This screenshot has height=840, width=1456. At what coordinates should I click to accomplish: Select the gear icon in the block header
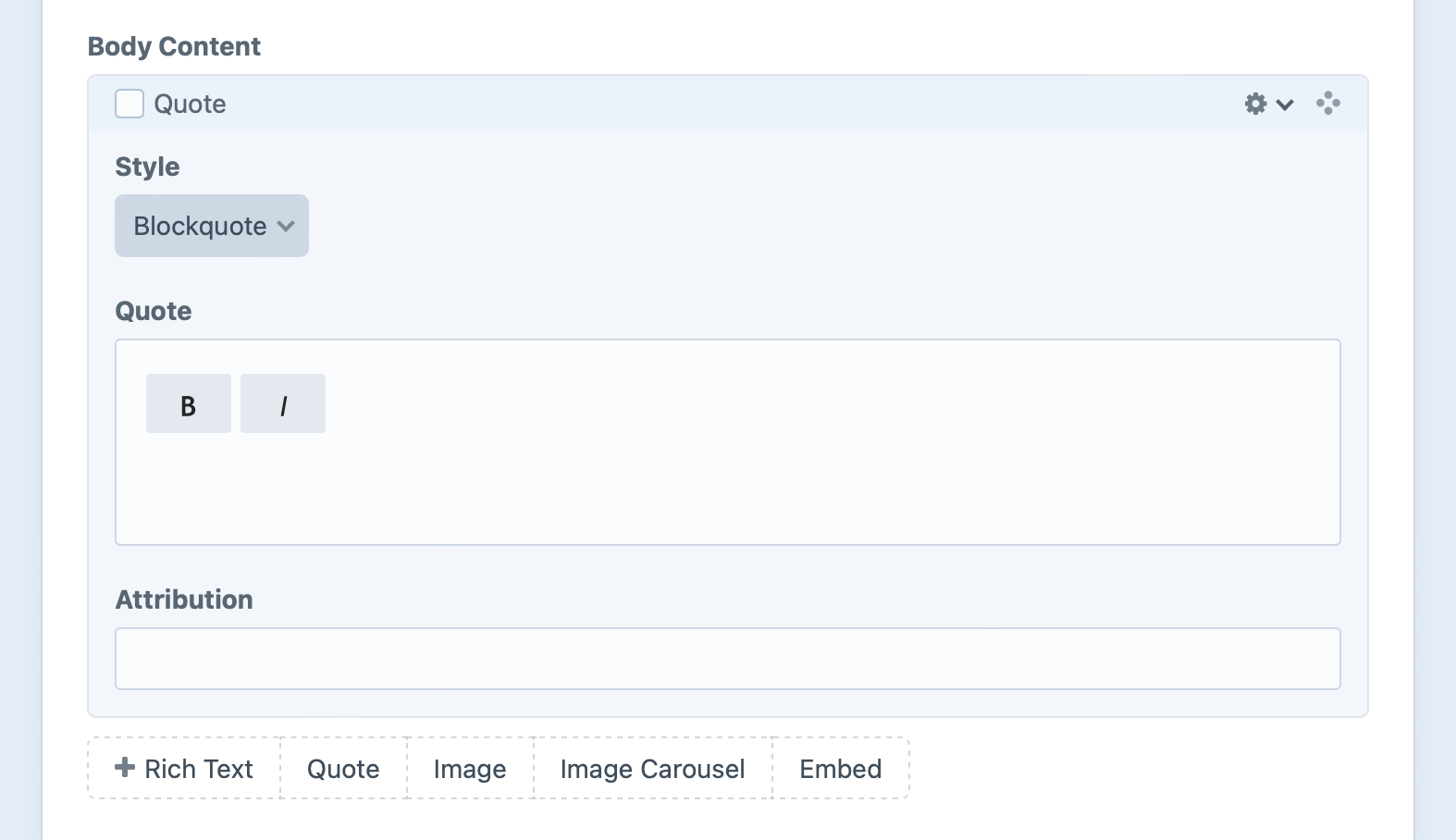pos(1254,104)
